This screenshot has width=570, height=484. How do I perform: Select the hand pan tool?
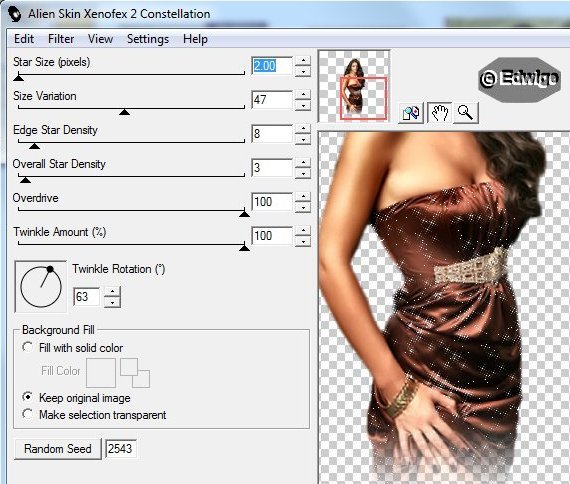point(439,113)
